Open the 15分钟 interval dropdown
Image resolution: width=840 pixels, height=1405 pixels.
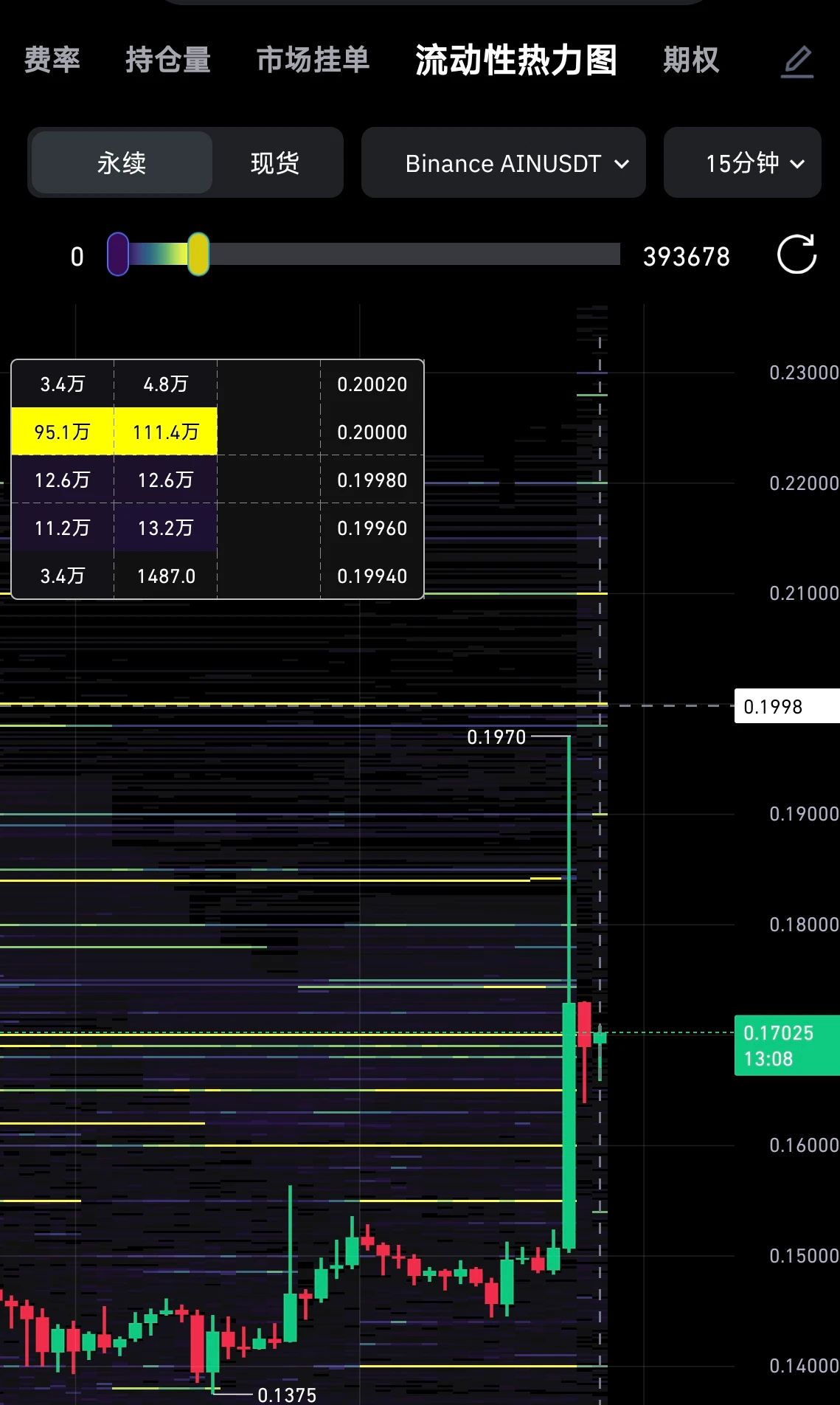coord(743,162)
